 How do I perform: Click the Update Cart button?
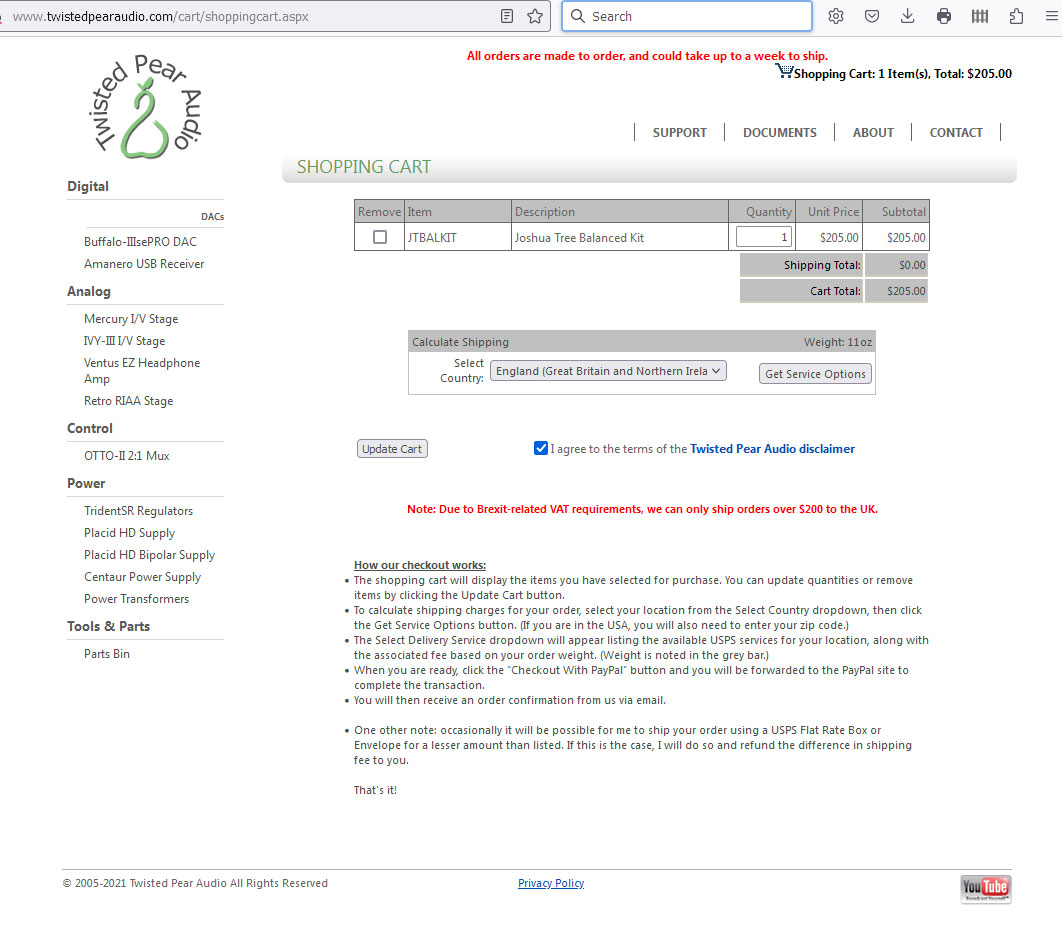coord(392,449)
